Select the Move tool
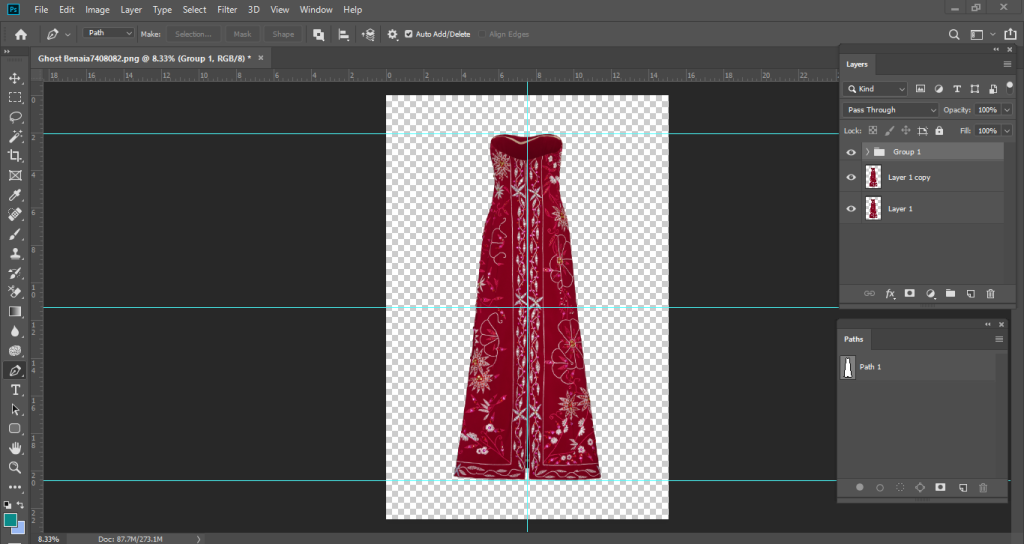The width and height of the screenshot is (1024, 544). (14, 78)
